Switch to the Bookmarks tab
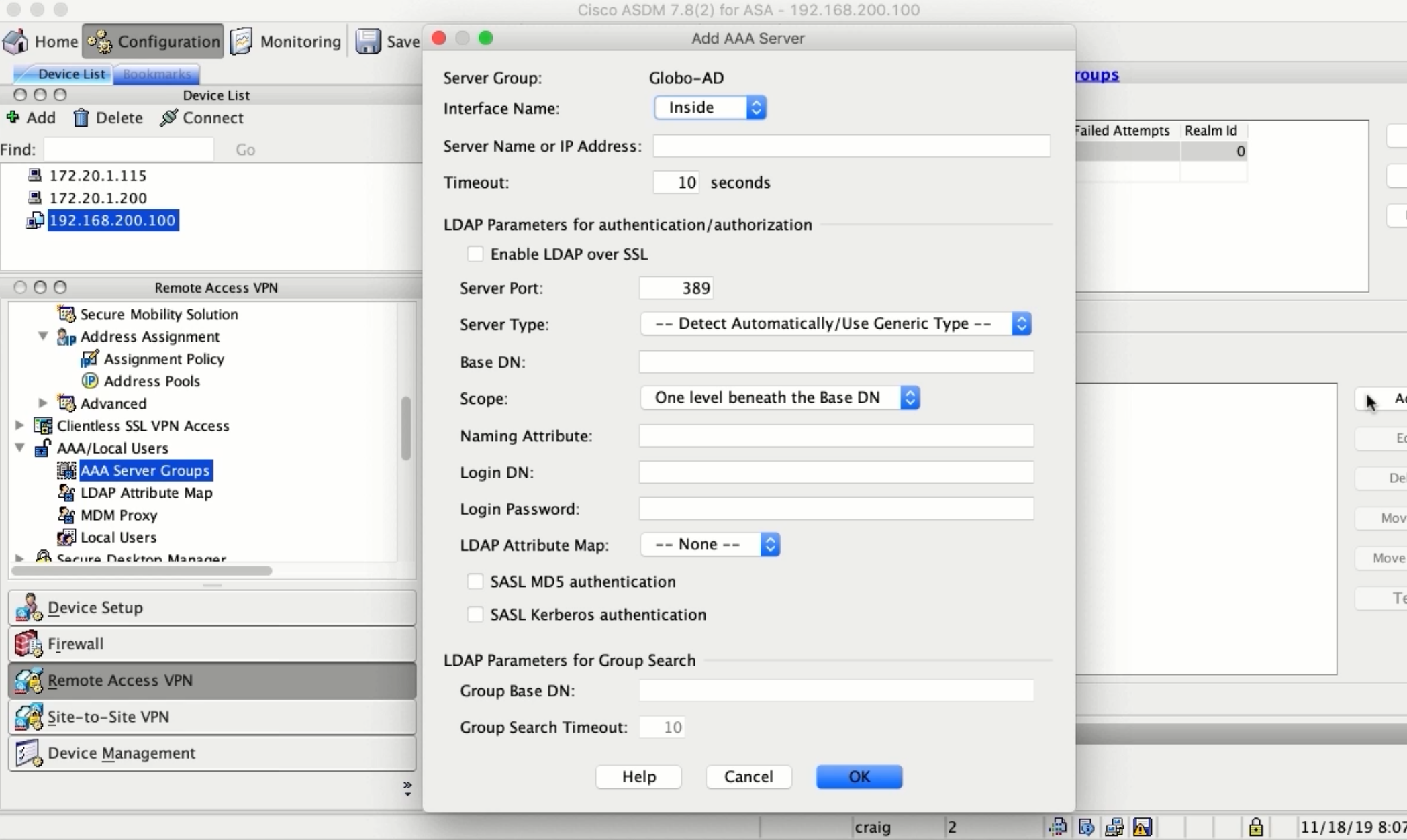1407x840 pixels. pyautogui.click(x=156, y=74)
